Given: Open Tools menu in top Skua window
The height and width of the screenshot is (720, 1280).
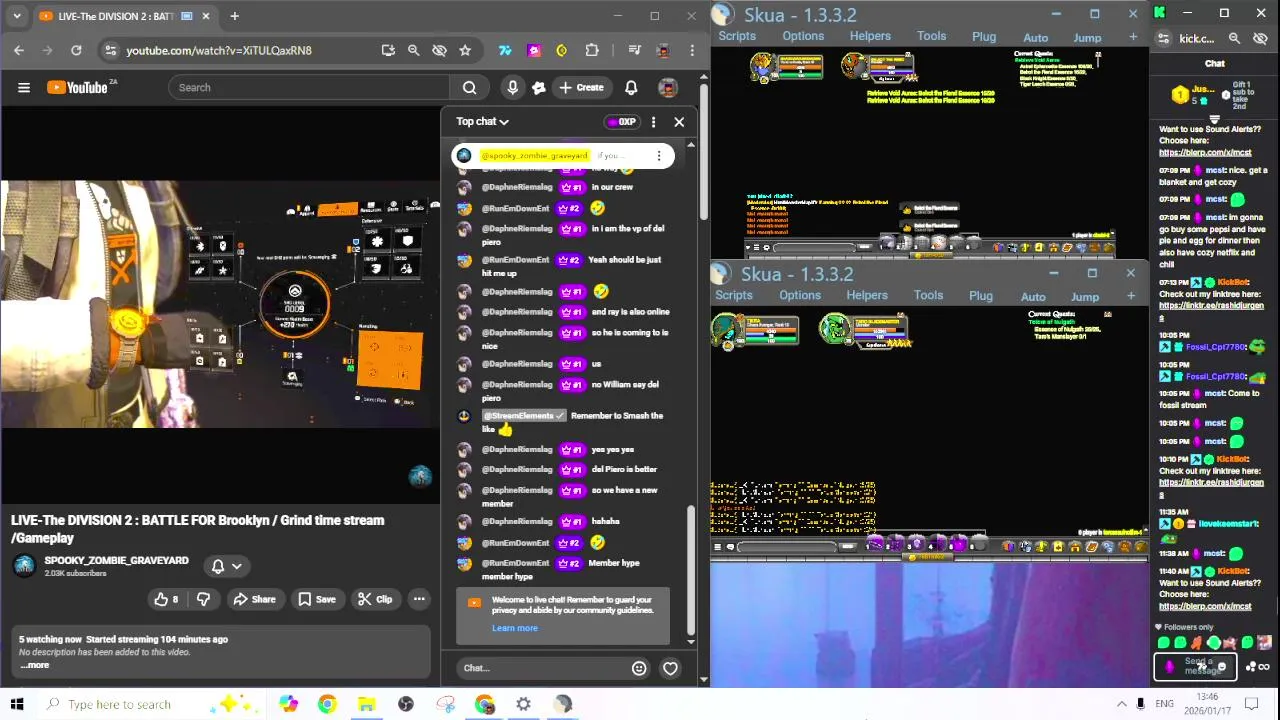Looking at the screenshot, I should (931, 36).
